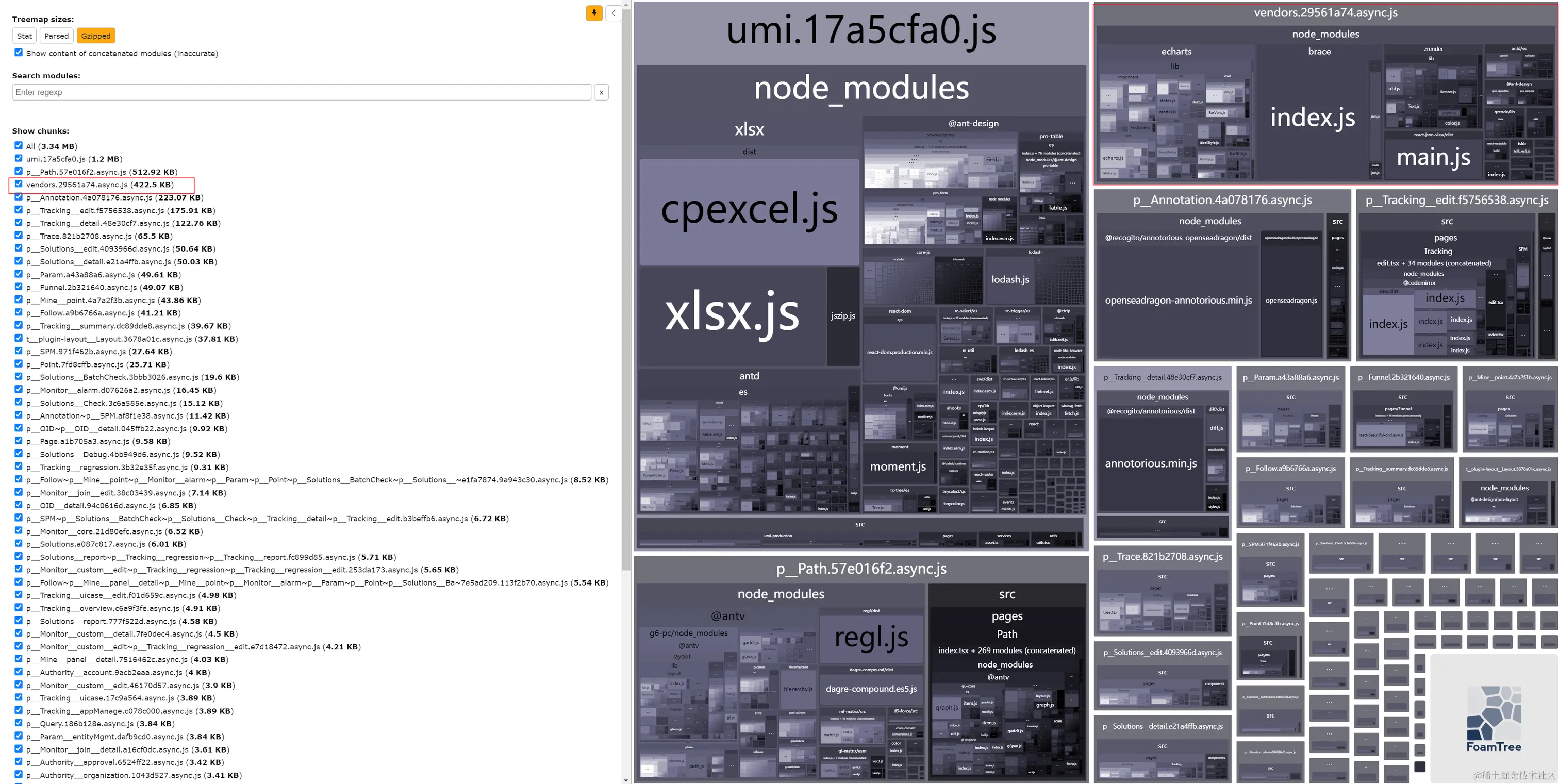Toggle umi.17a5cfa0.js chunk checkbox
This screenshot has height=784, width=1559.
pos(19,158)
